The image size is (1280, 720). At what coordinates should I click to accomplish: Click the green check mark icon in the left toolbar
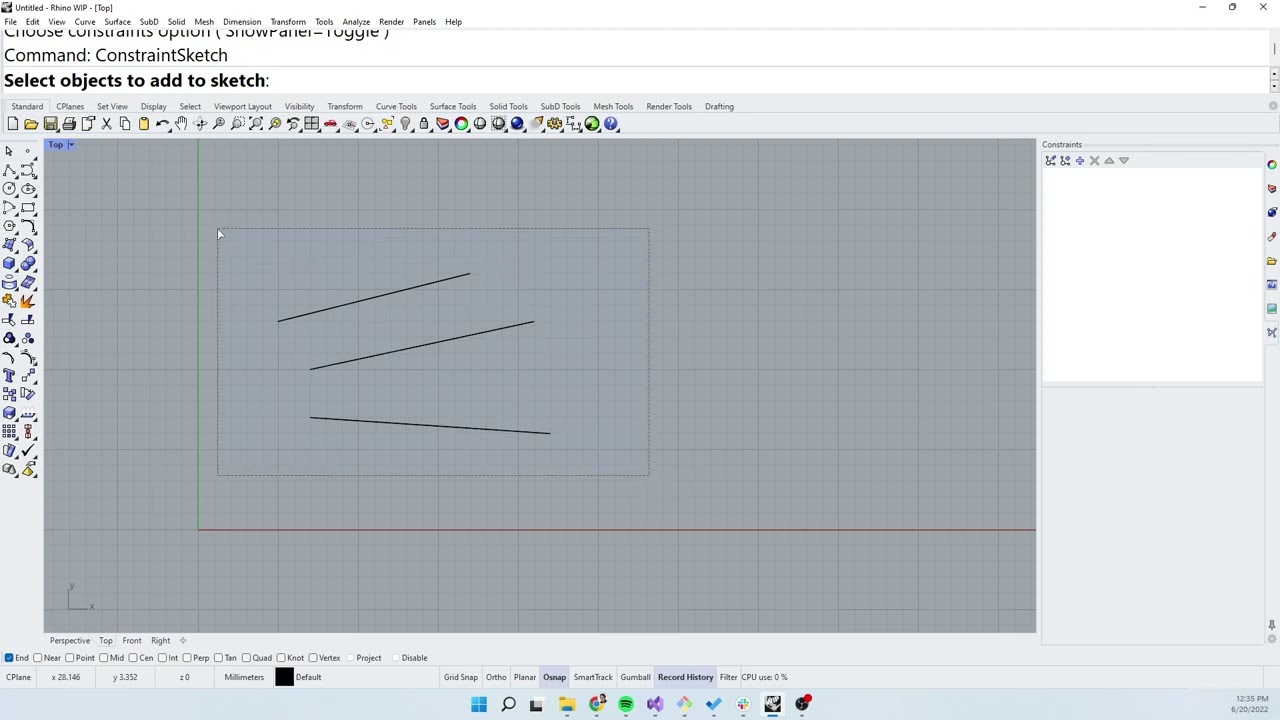[28, 451]
